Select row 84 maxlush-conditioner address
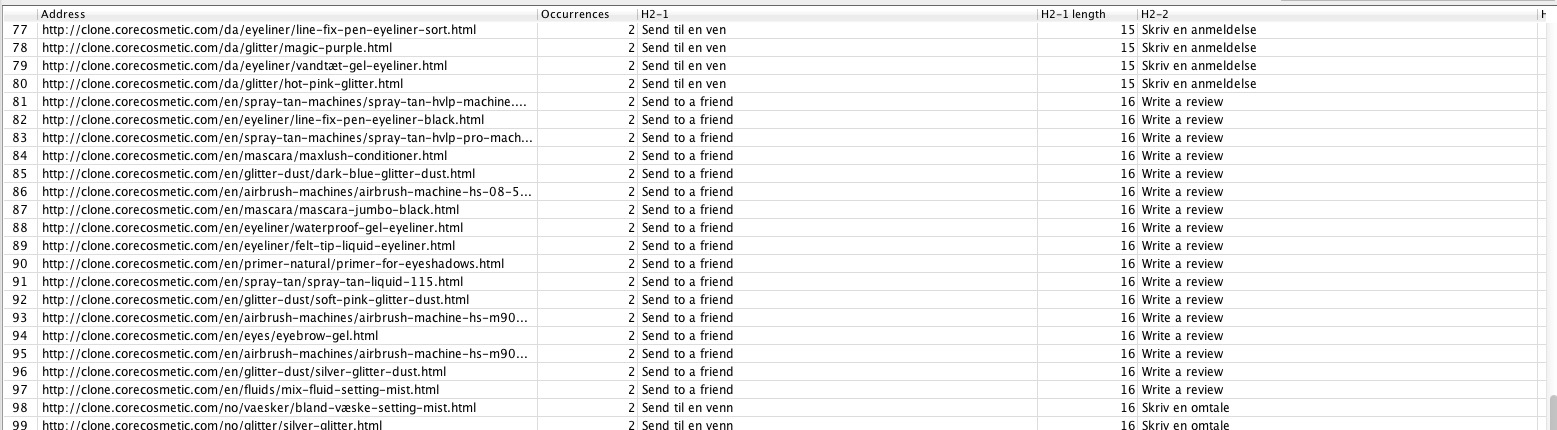The image size is (1557, 430). pos(244,156)
